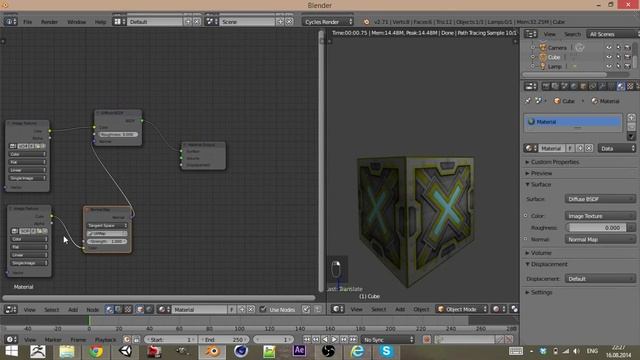Click the pivot point icon in 3D viewport header
The height and width of the screenshot is (360, 640).
pos(514,309)
